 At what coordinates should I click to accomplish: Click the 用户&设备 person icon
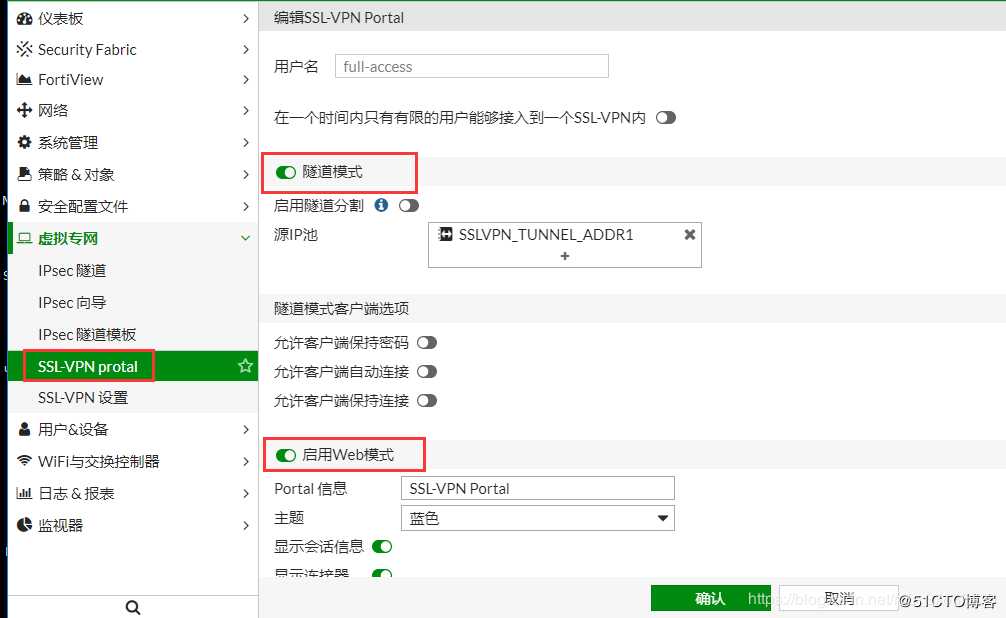(x=24, y=429)
